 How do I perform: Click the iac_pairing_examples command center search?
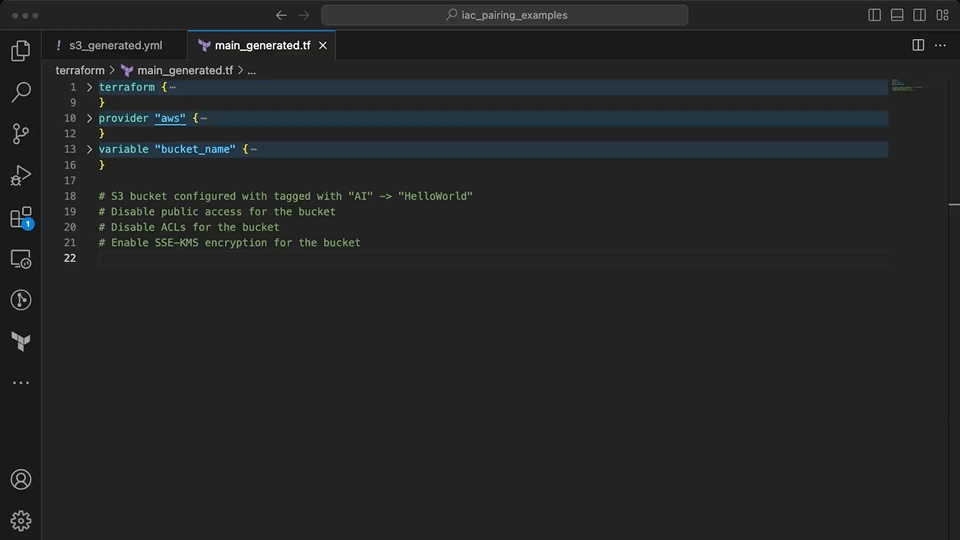pyautogui.click(x=505, y=15)
